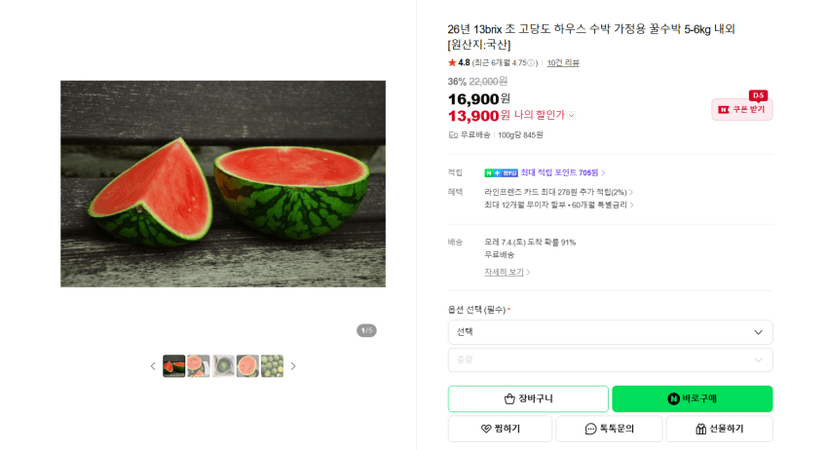Select the last thumbnail of whole watermelons
Screen dimensions: 828x450
coord(272,366)
